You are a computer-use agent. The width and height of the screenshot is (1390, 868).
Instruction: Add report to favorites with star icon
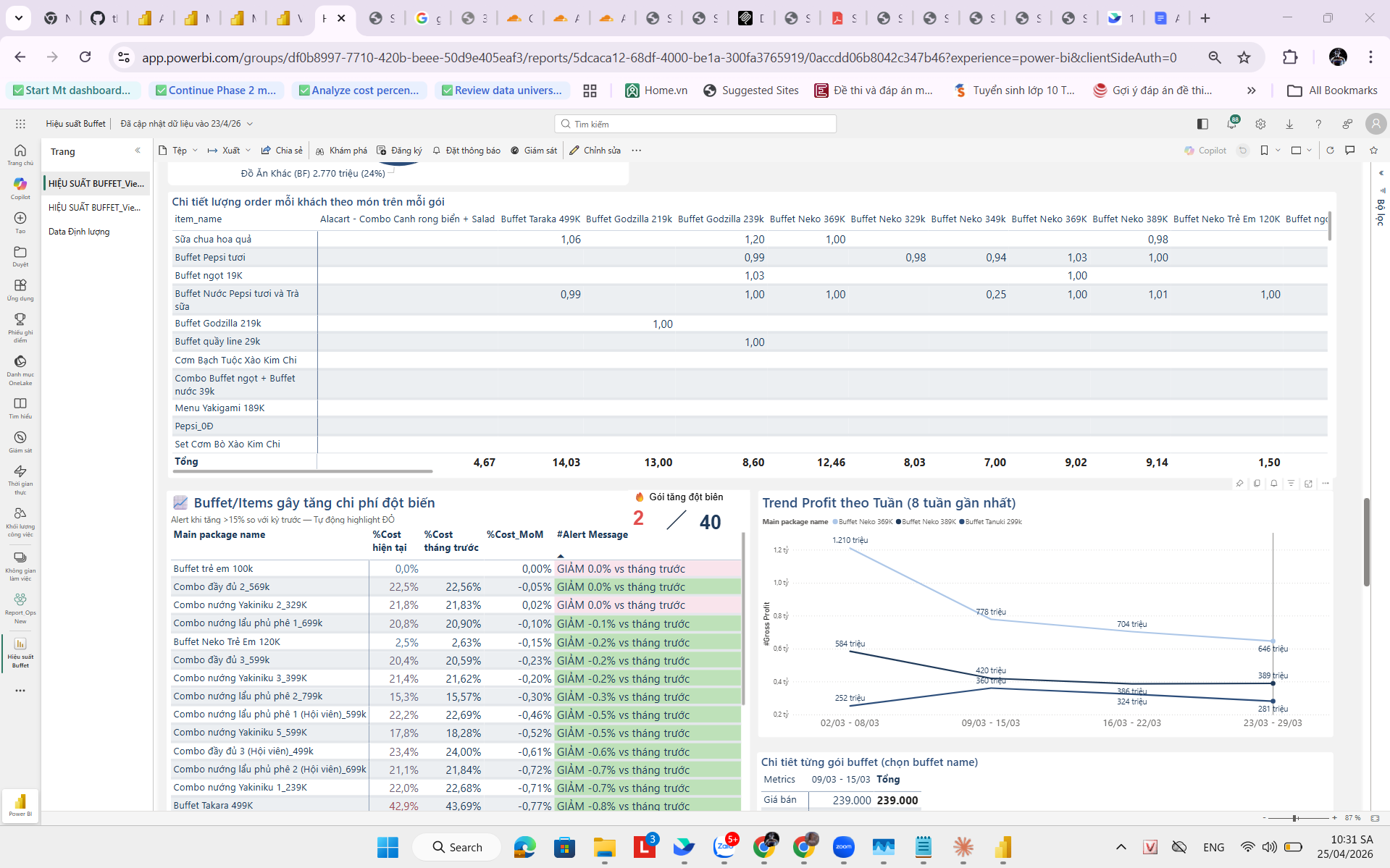[x=1373, y=151]
